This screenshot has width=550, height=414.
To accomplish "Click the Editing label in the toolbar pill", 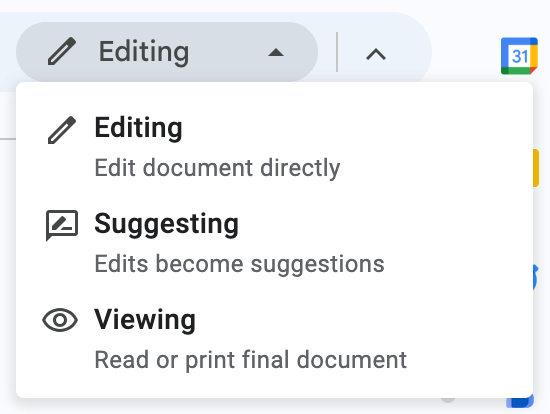I will [144, 52].
